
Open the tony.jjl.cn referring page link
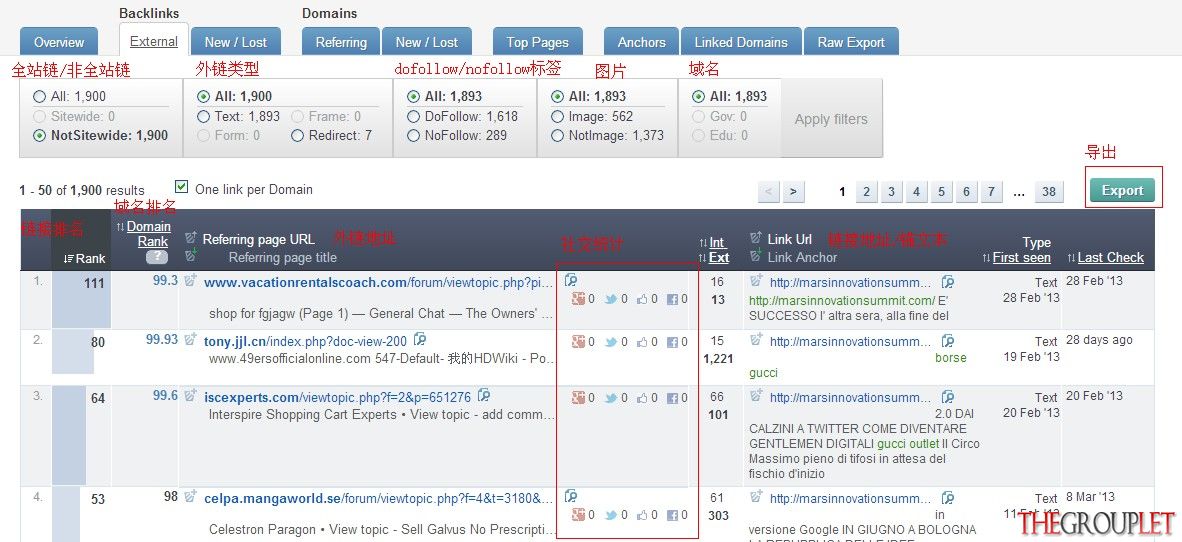coord(305,341)
